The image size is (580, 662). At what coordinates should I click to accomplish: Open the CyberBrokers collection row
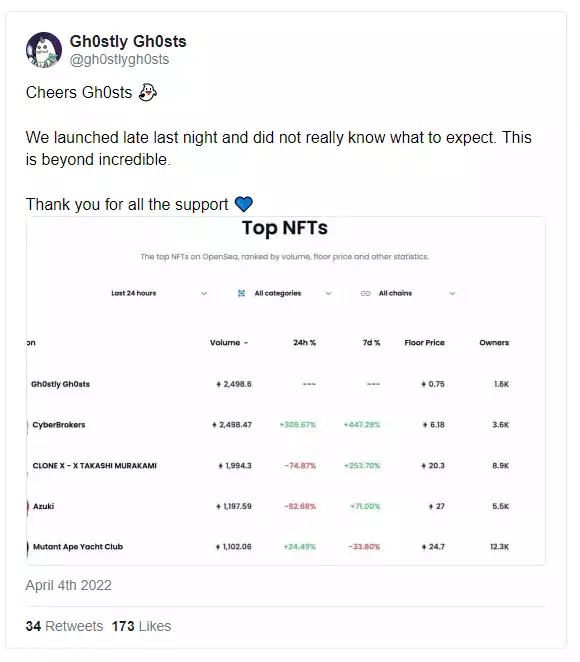point(286,425)
